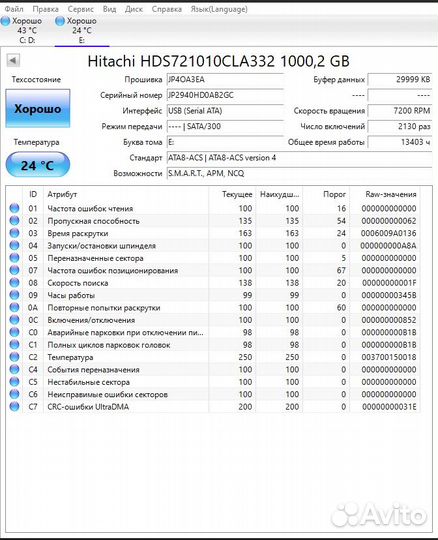Viewport: 438px width, 540px height.
Task: Click raw value 0006009A0136
Action: pyautogui.click(x=388, y=233)
